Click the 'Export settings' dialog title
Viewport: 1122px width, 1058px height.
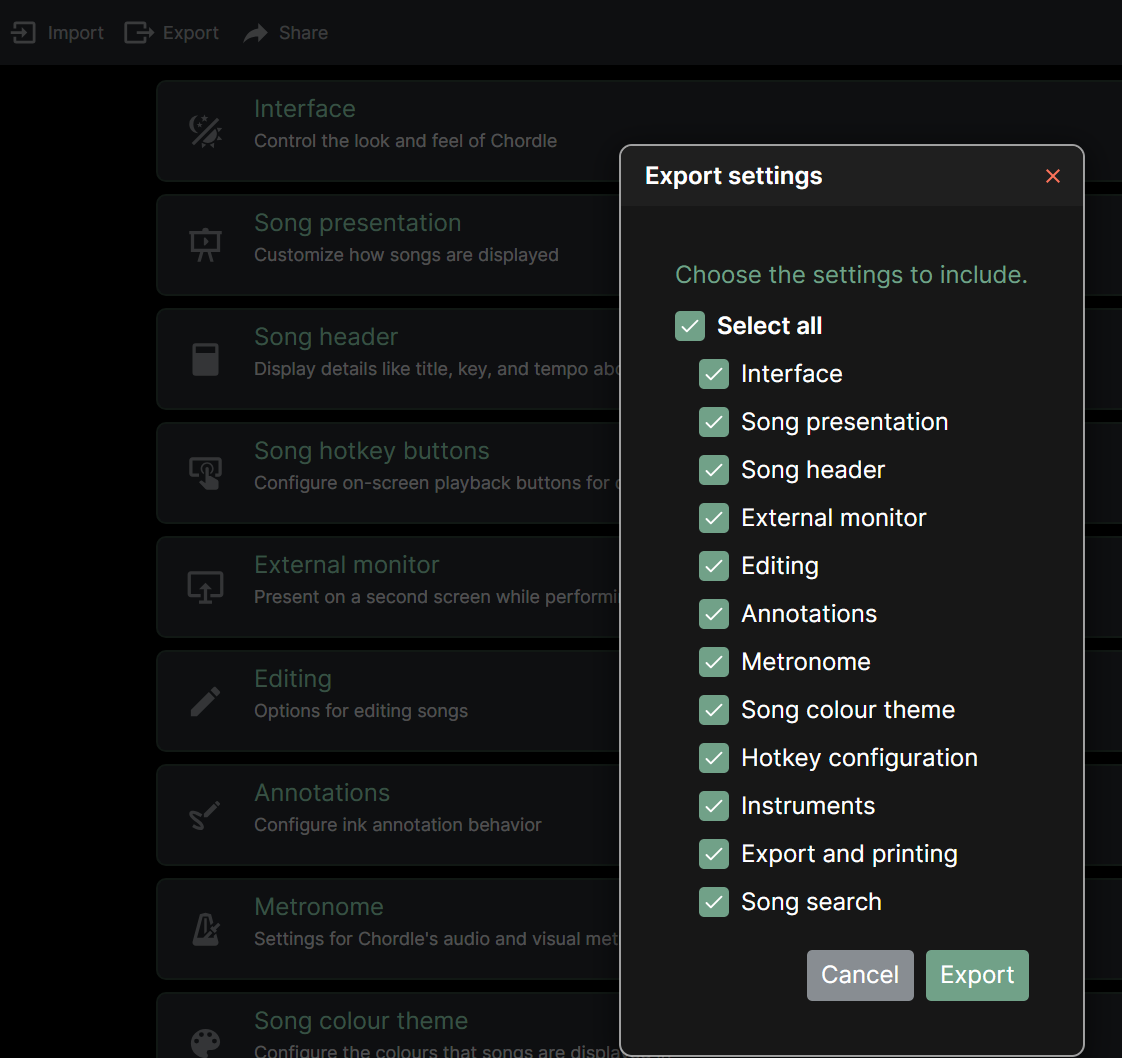tap(734, 176)
